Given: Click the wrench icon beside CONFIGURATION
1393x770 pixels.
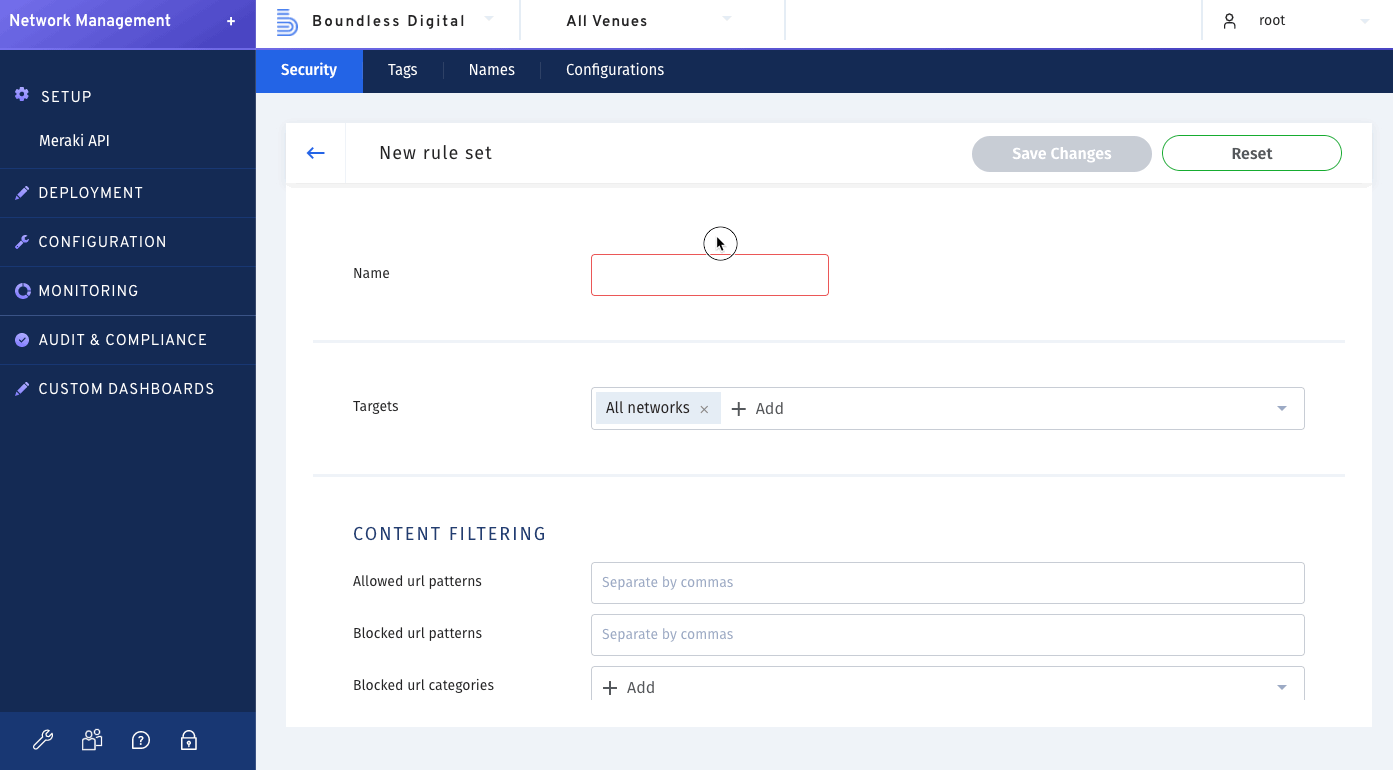Looking at the screenshot, I should (22, 242).
